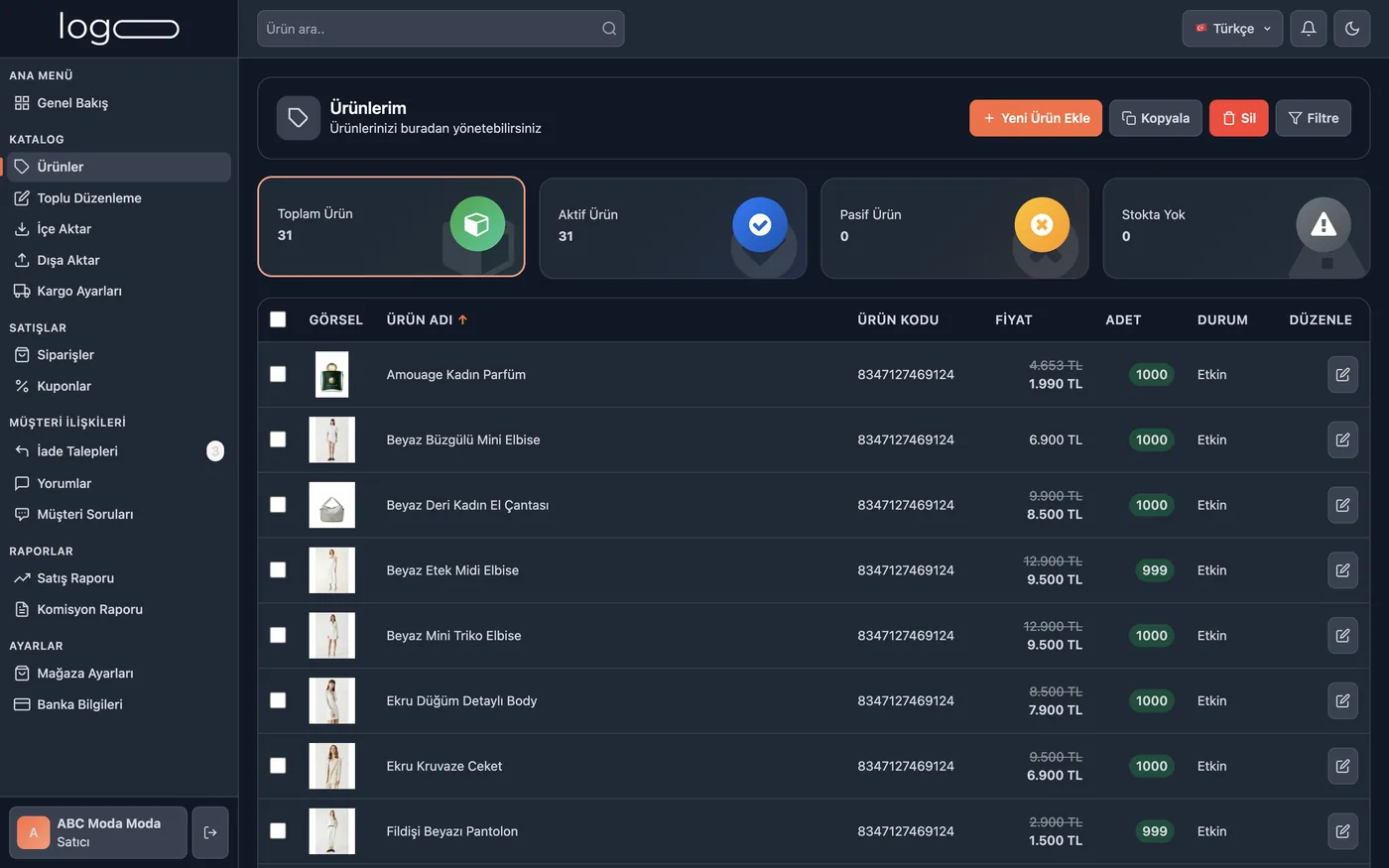Select the Stokta Yok card

point(1236,228)
